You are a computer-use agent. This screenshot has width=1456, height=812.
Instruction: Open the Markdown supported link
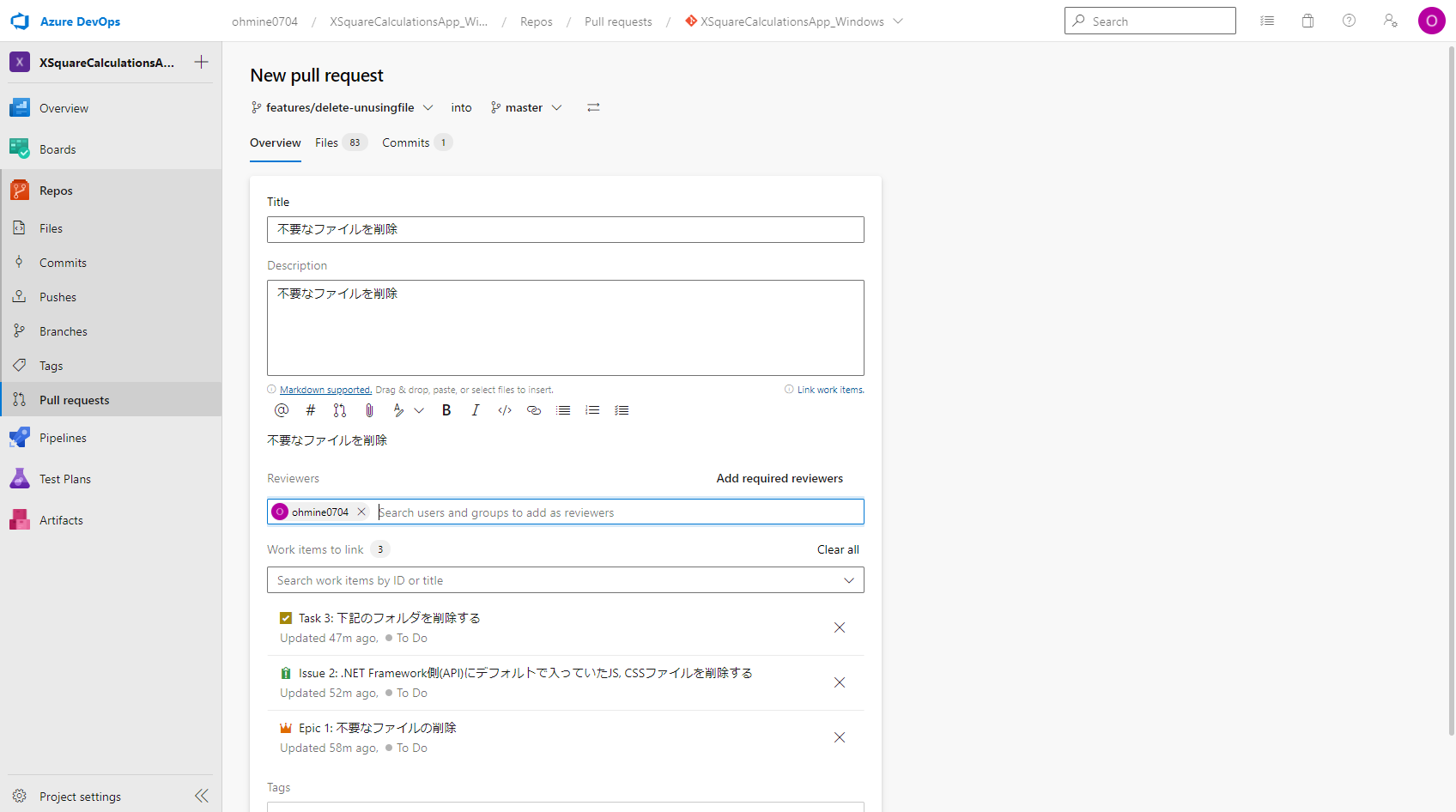click(325, 390)
